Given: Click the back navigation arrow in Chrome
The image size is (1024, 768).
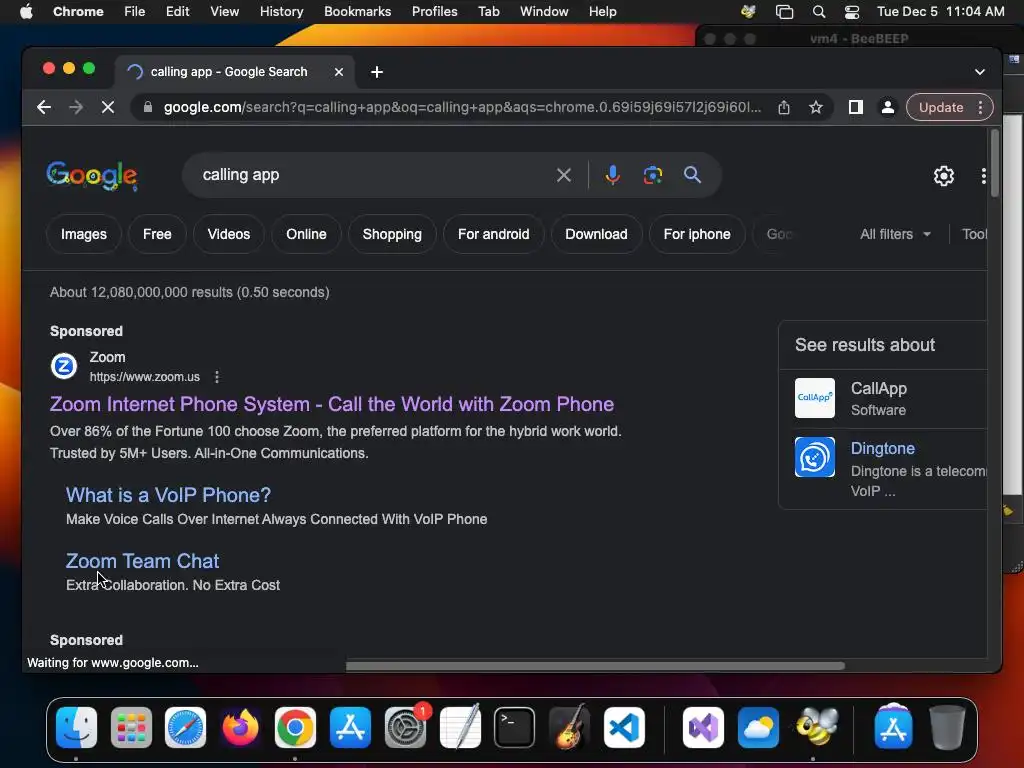Looking at the screenshot, I should [44, 107].
